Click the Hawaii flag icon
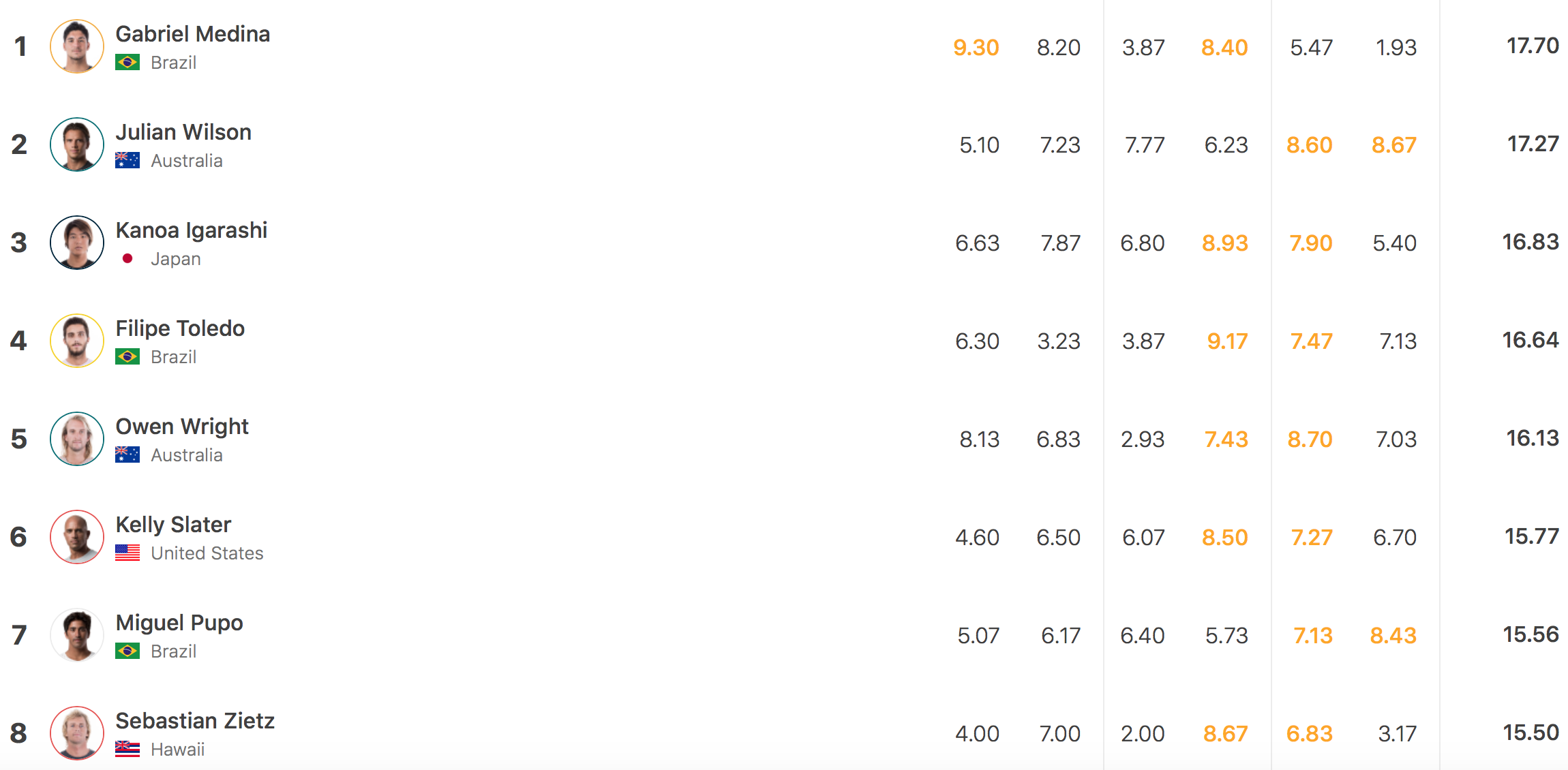The height and width of the screenshot is (770, 1568). (x=127, y=750)
